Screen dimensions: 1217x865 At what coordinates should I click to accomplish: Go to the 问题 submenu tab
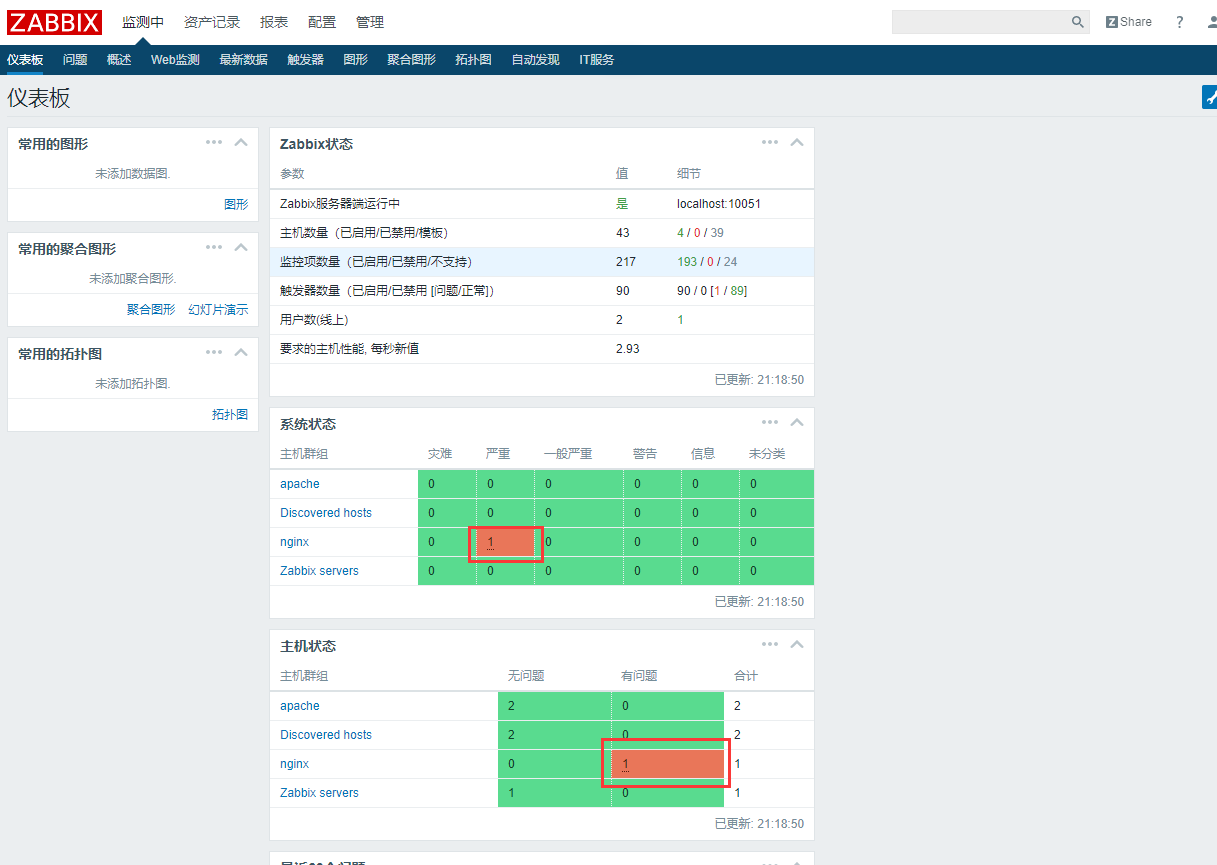[75, 60]
